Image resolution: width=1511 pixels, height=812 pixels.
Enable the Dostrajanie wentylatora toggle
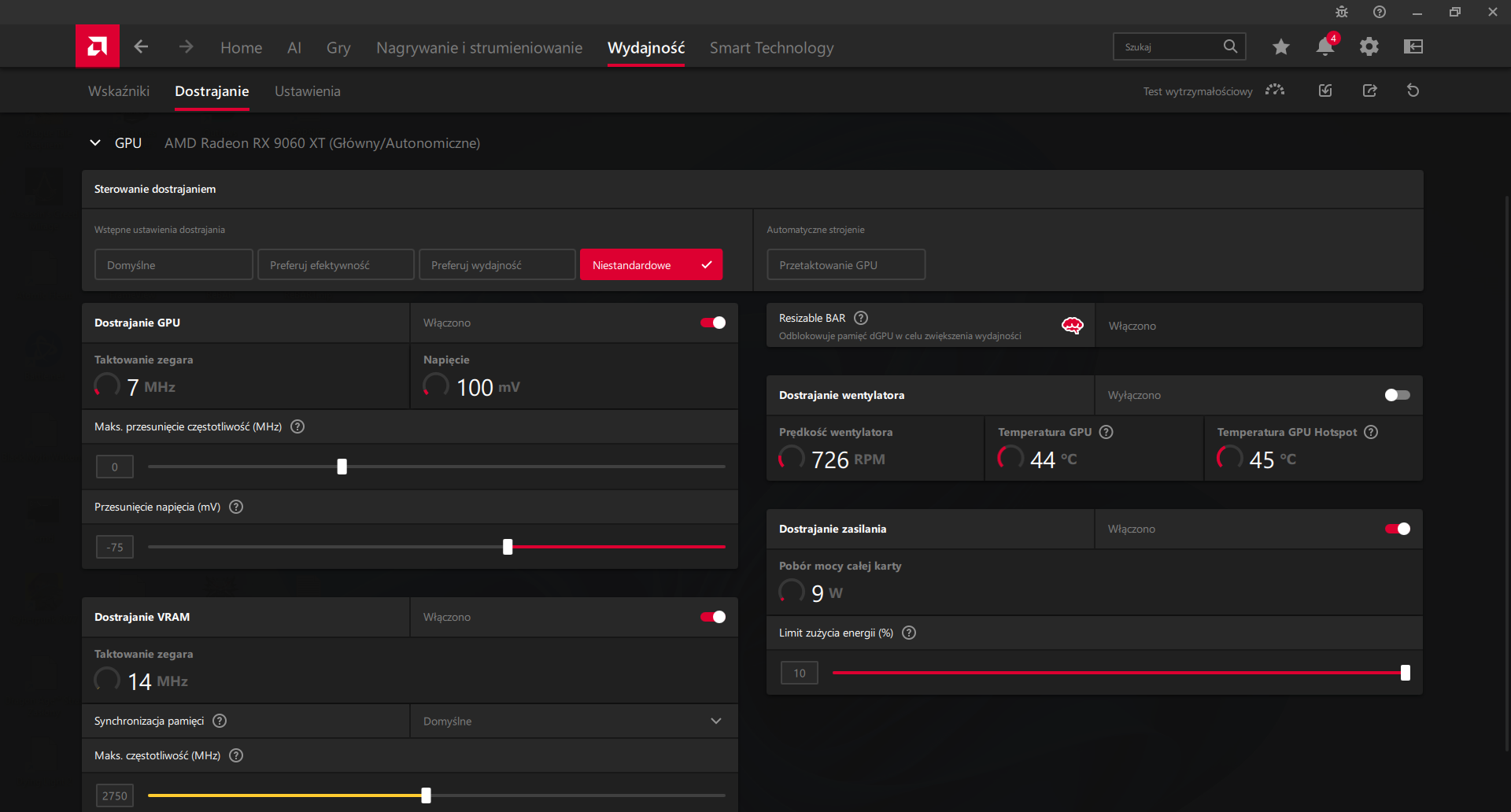pyautogui.click(x=1397, y=395)
